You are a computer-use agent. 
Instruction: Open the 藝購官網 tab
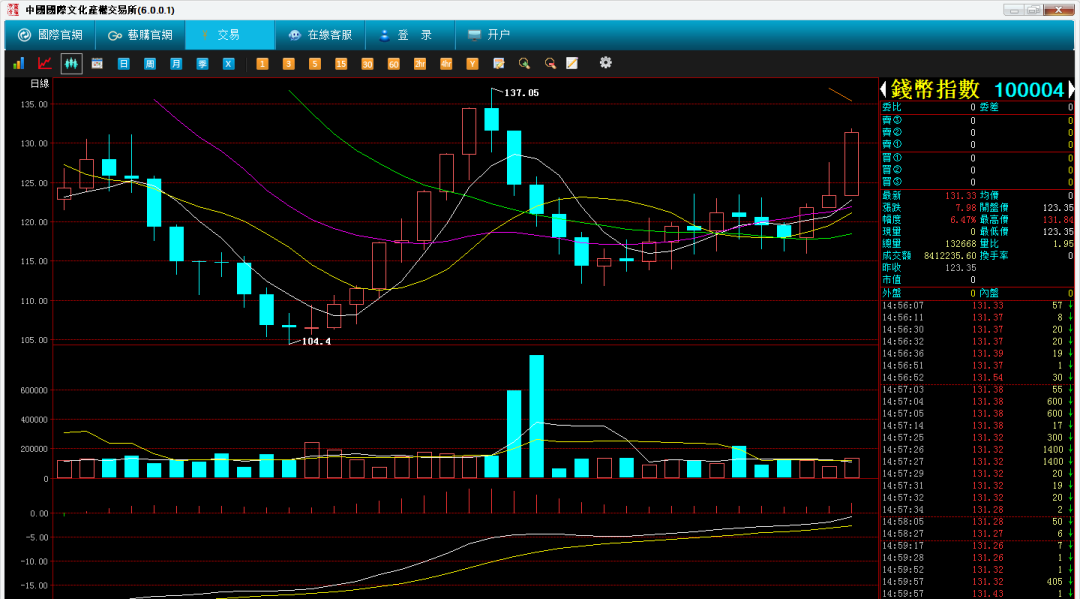coord(140,35)
